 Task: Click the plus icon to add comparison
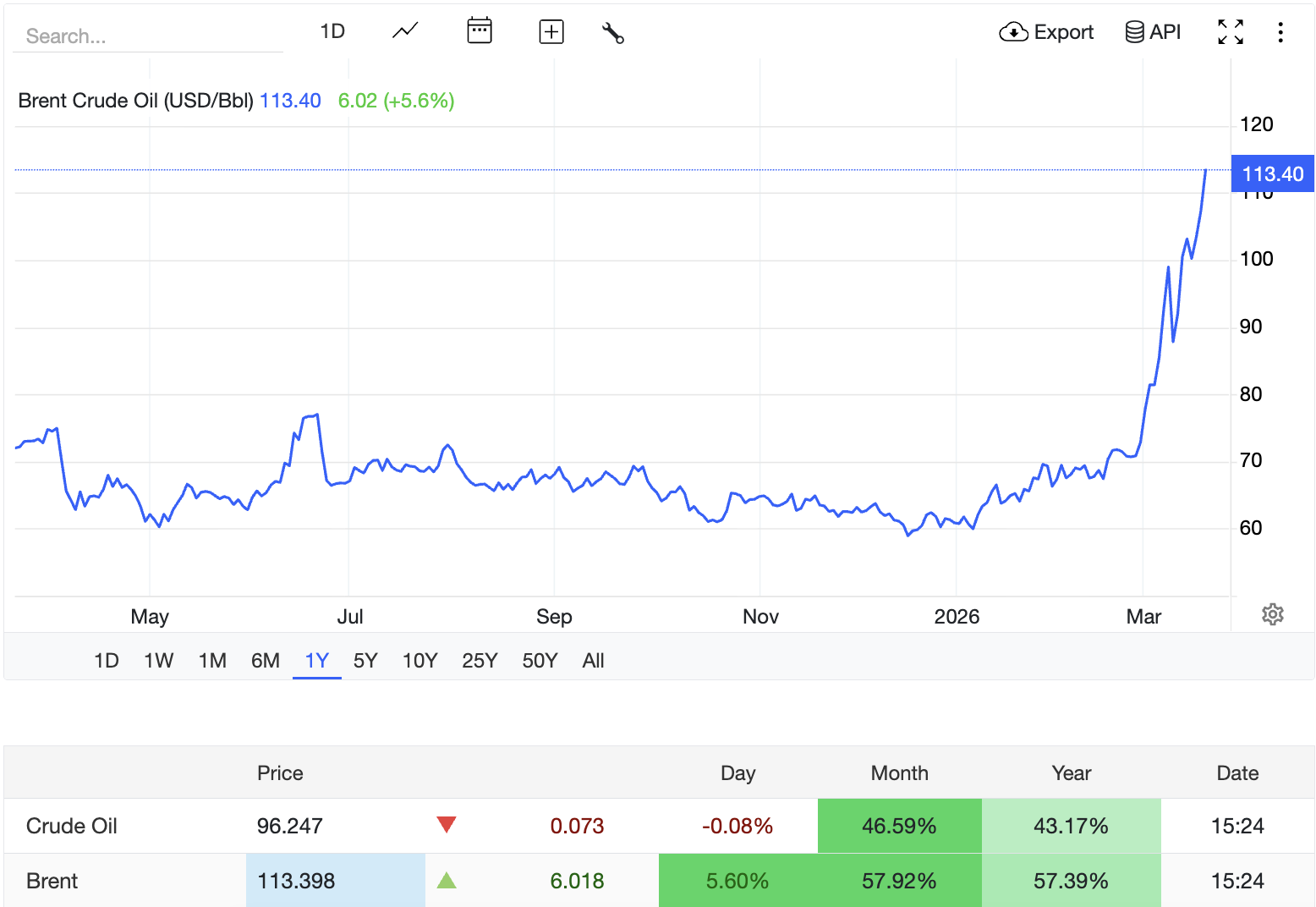tap(551, 32)
